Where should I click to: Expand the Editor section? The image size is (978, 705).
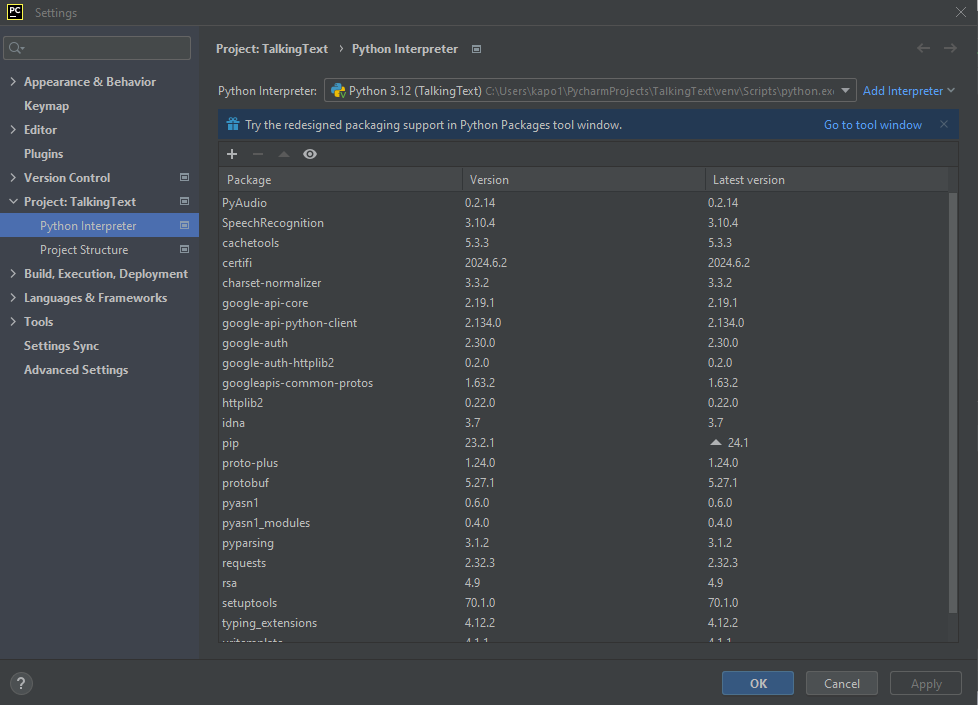[x=13, y=129]
